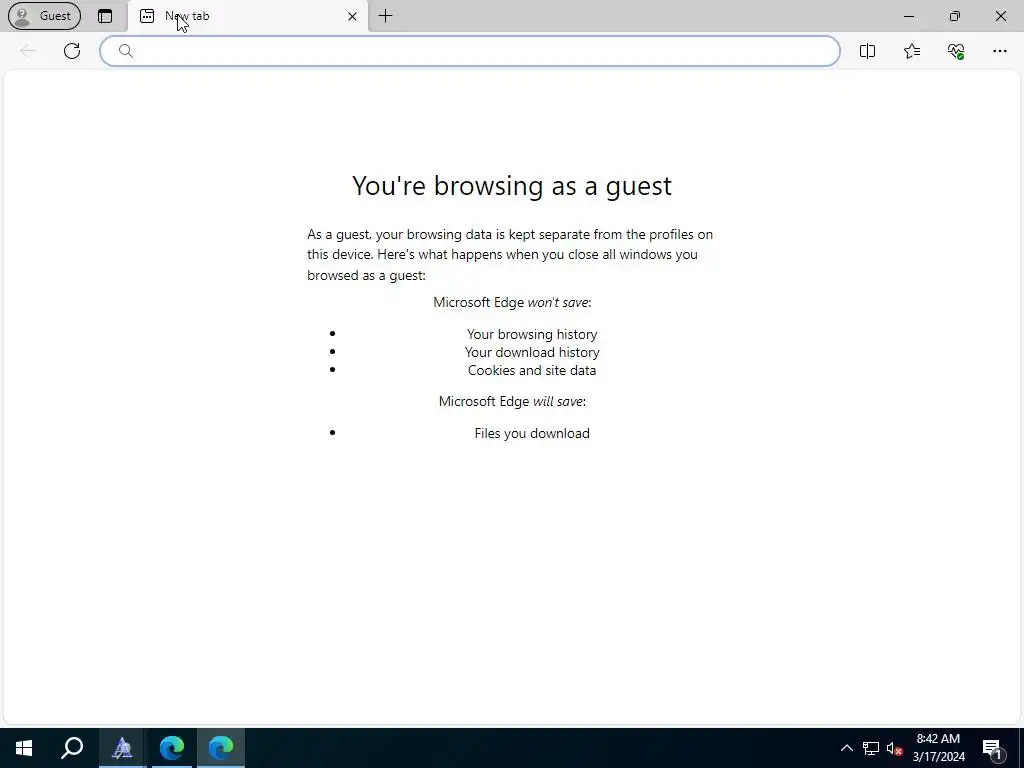The height and width of the screenshot is (768, 1024).
Task: Open the tab actions menu icon
Action: click(x=104, y=16)
